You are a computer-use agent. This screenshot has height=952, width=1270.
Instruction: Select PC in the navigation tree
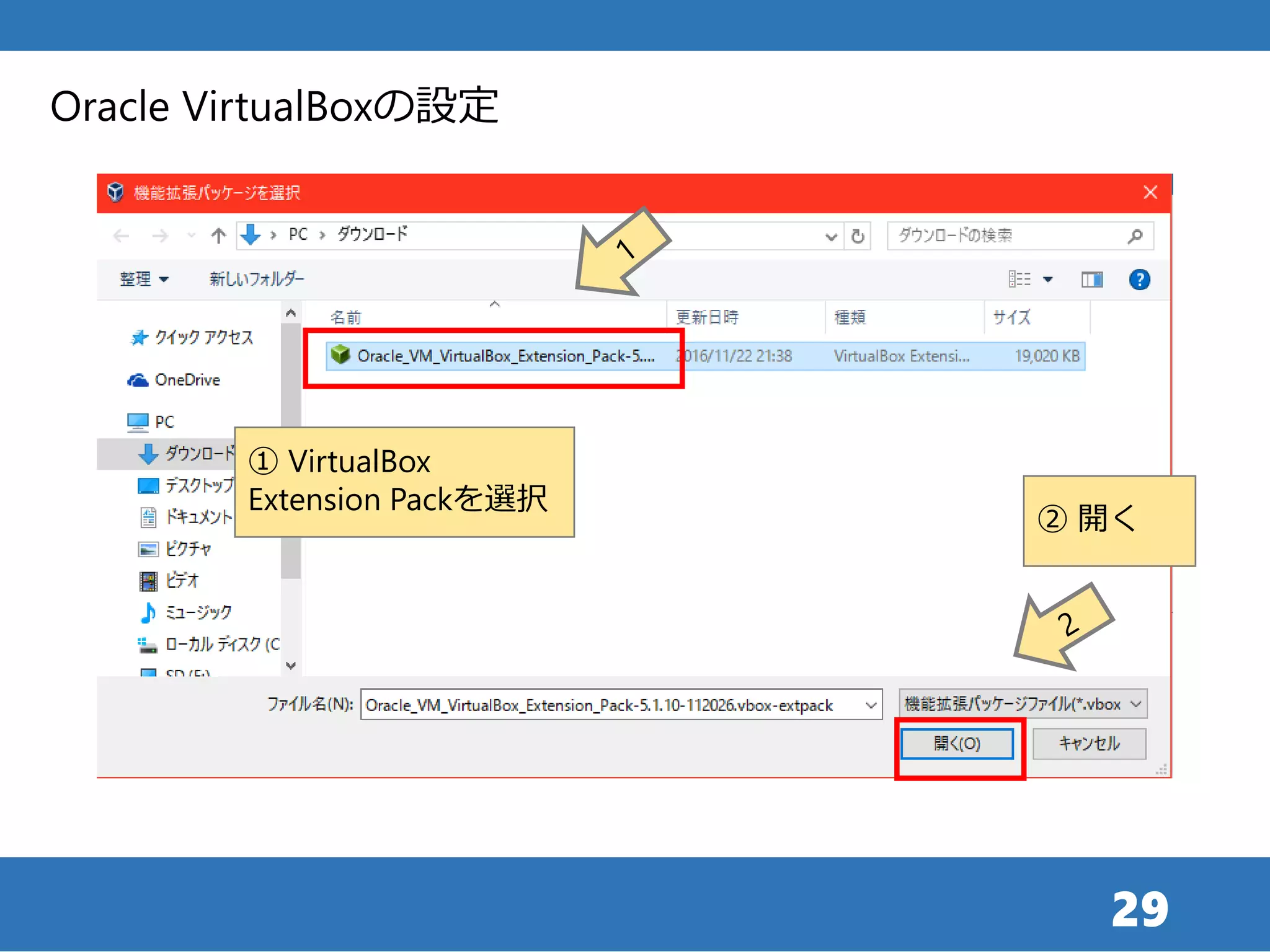point(164,422)
